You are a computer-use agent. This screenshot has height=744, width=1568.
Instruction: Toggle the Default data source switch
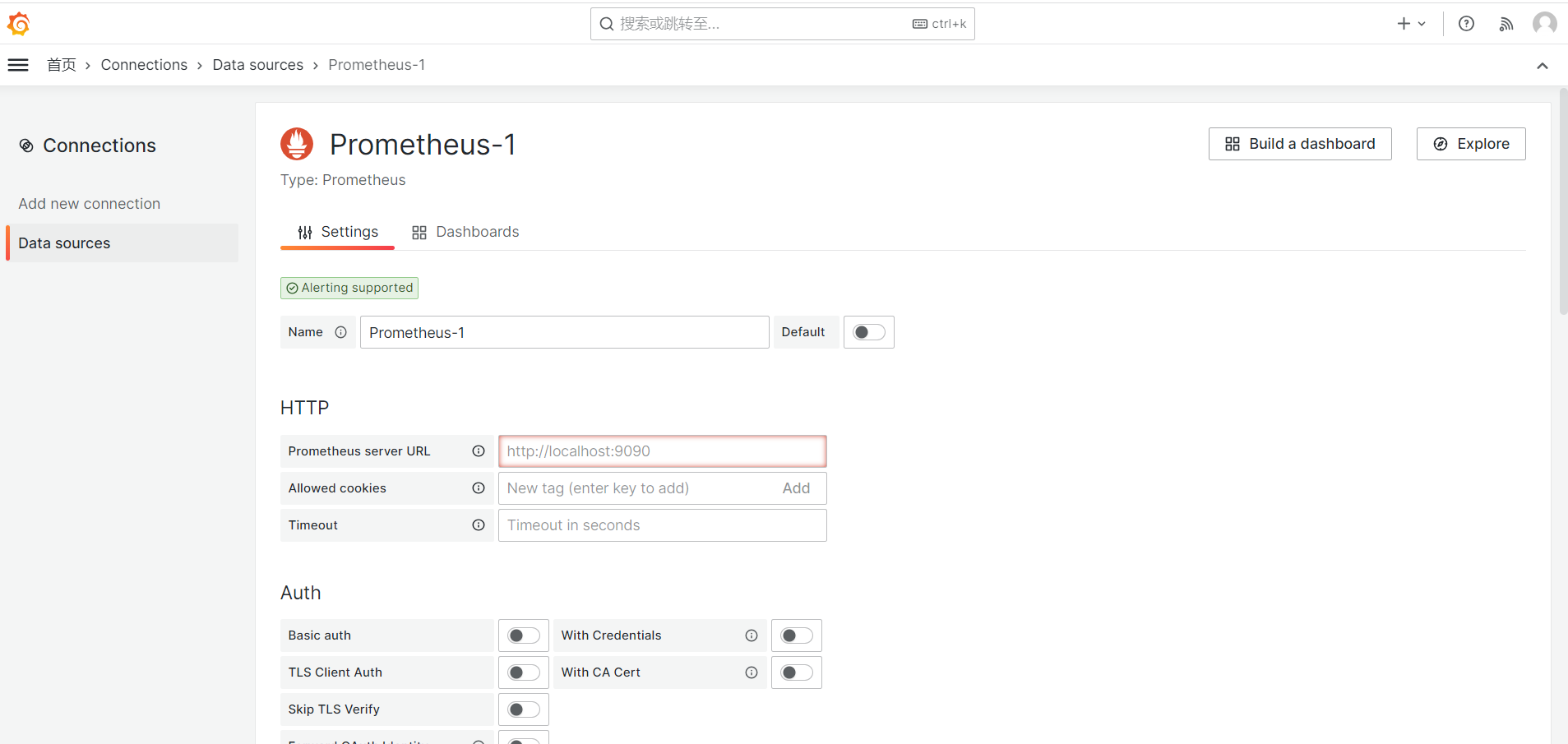point(869,332)
